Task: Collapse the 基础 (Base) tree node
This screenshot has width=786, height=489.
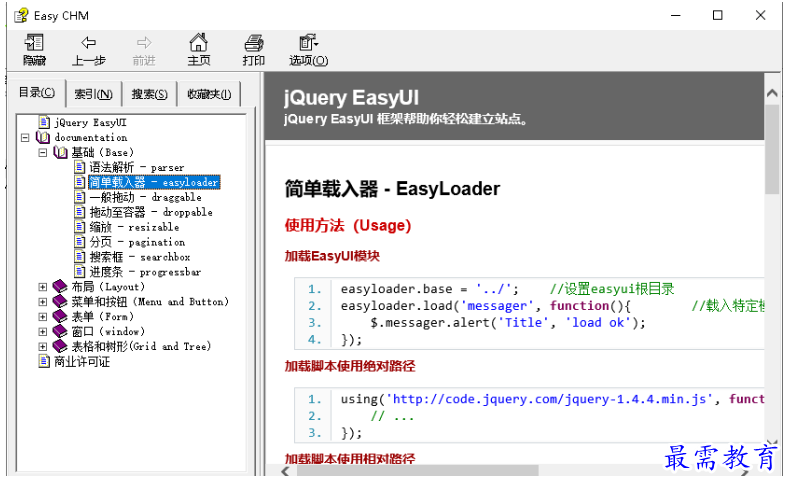Action: click(x=43, y=152)
